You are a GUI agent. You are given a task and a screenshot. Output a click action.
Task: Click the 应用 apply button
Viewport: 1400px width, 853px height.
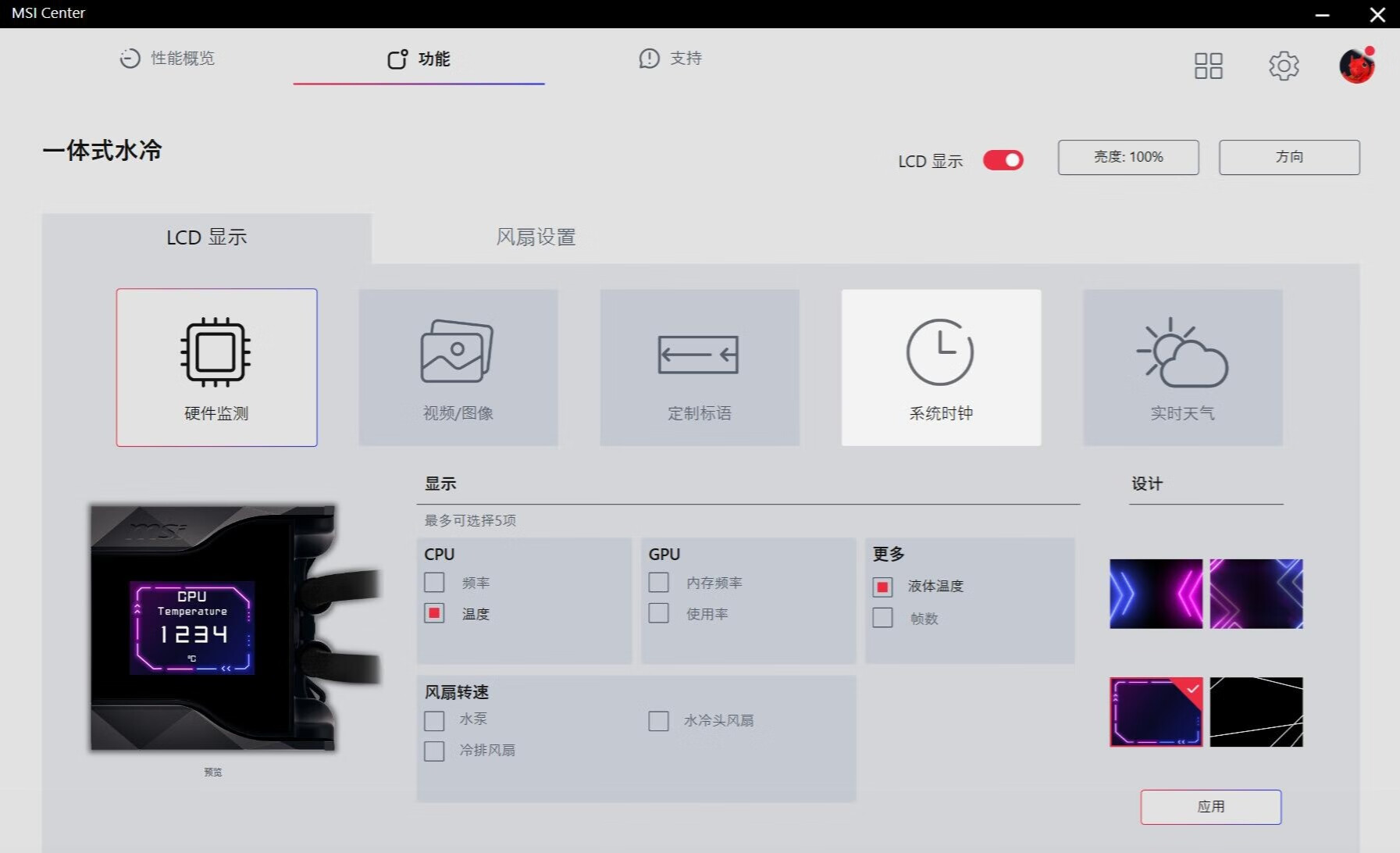(1210, 807)
